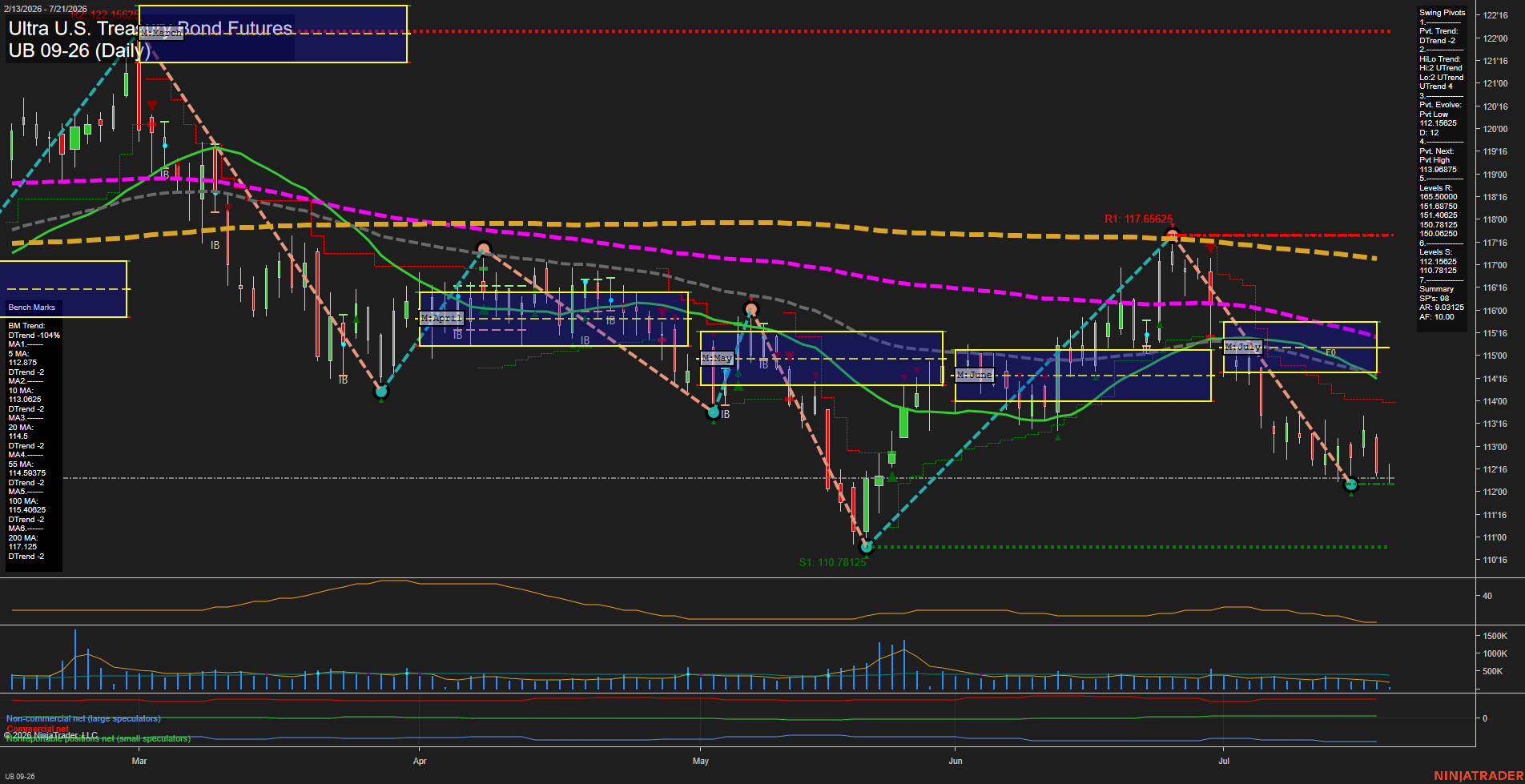Click the latest swing pivot low circle in July
1525x784 pixels.
pos(1351,484)
